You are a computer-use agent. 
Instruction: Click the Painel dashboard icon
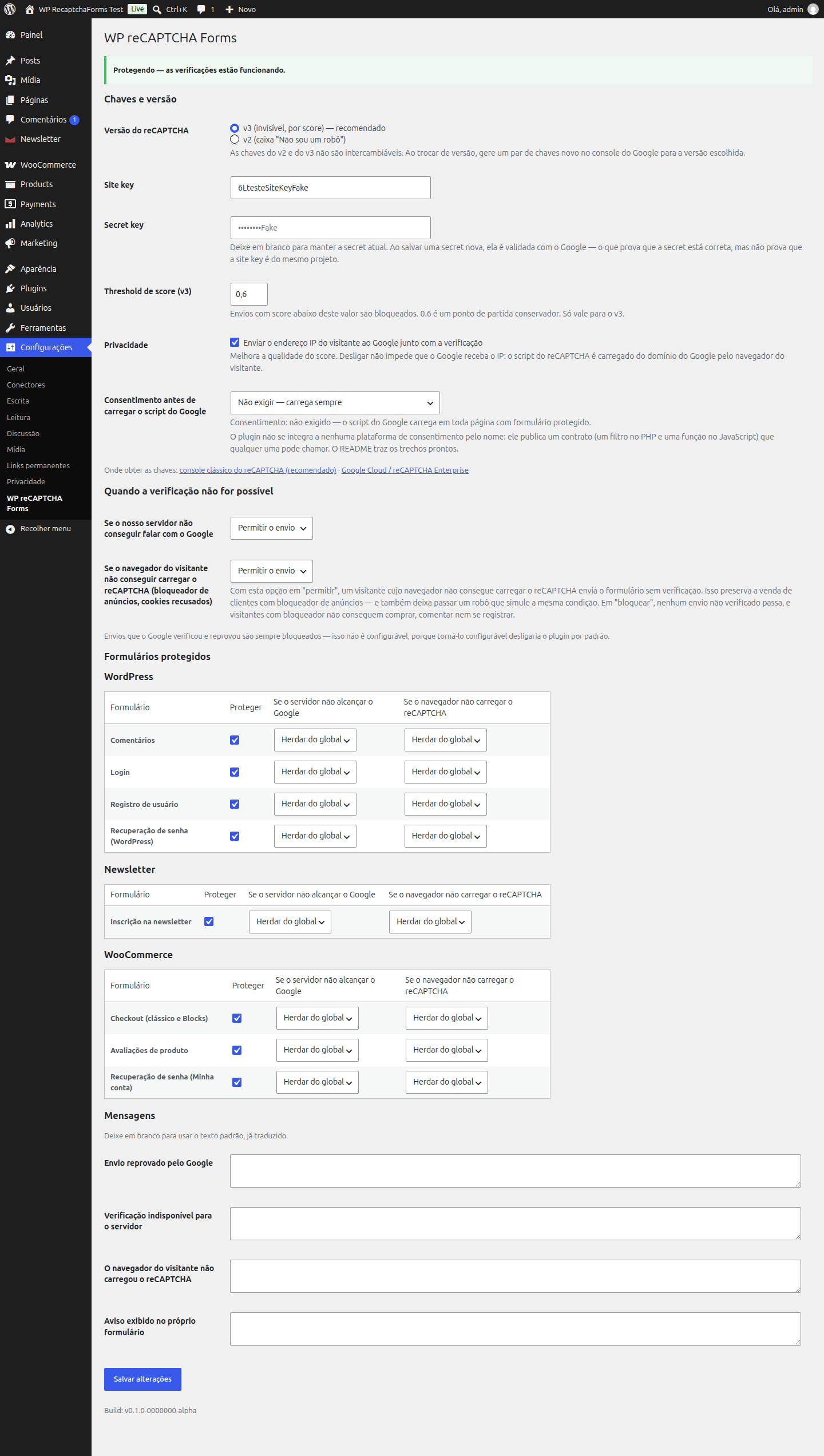[10, 35]
